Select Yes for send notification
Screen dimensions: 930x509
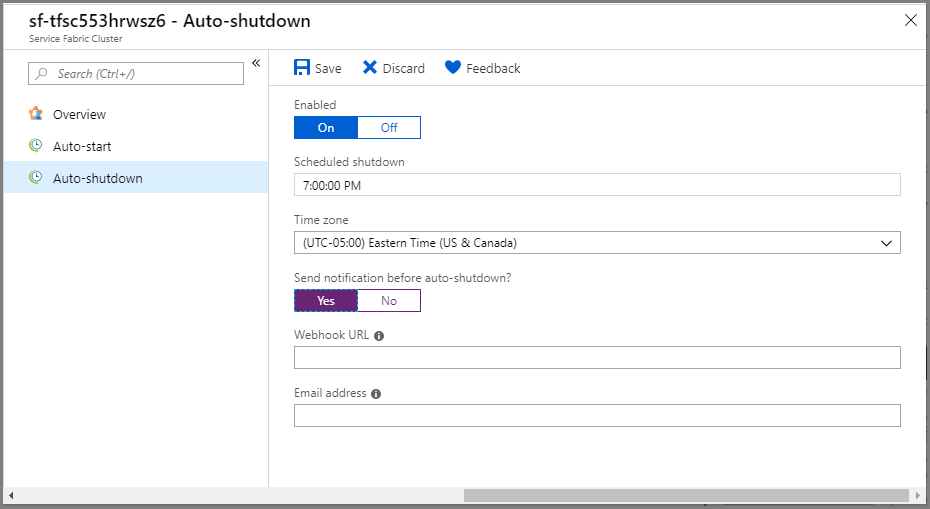click(326, 301)
